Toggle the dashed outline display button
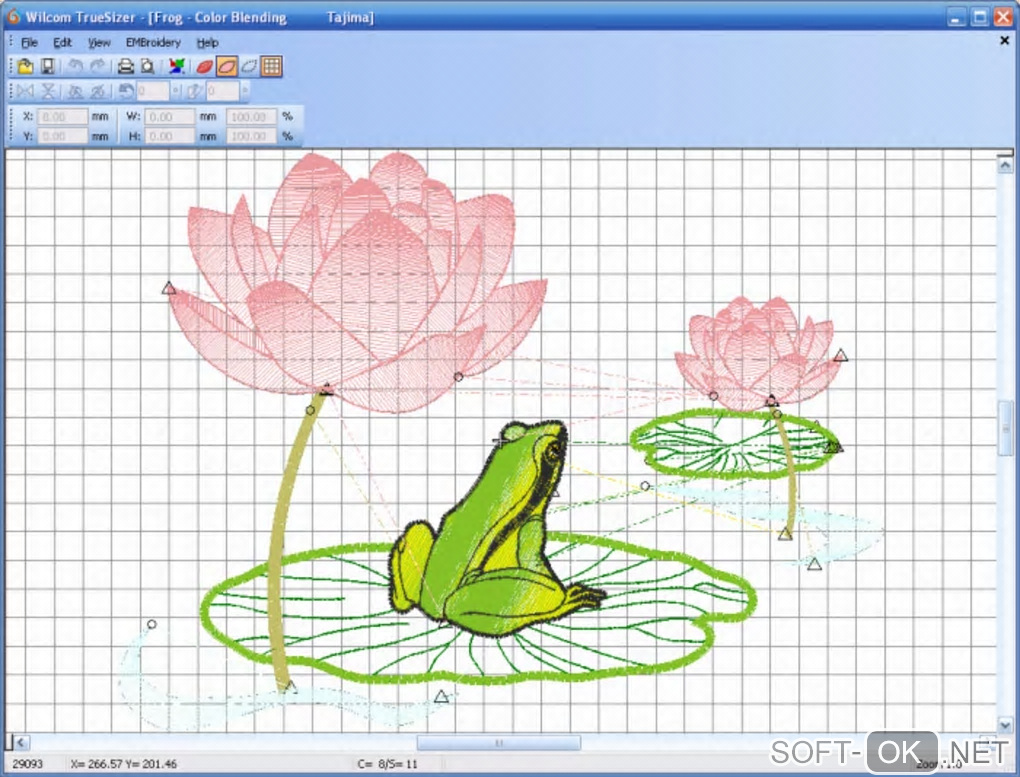 click(x=249, y=66)
